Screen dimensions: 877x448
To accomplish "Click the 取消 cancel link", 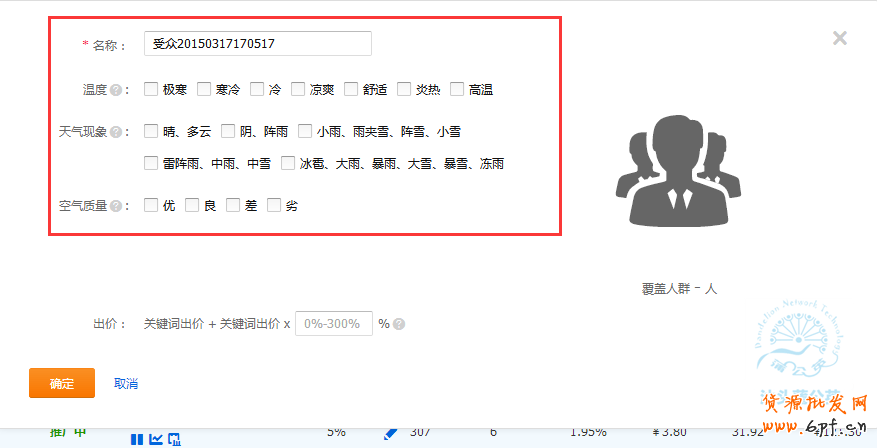I will pos(126,384).
